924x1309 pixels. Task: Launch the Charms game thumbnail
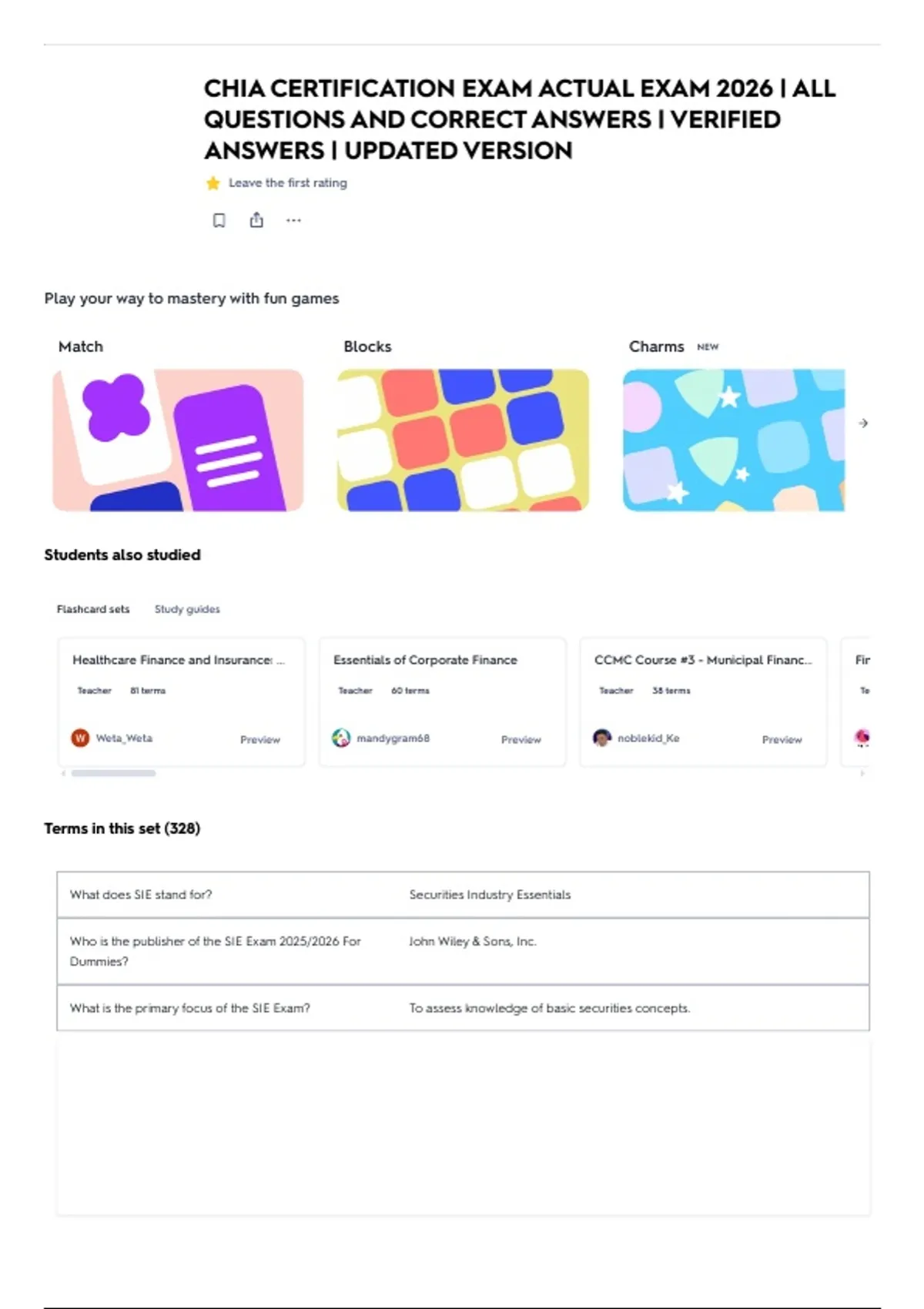734,440
